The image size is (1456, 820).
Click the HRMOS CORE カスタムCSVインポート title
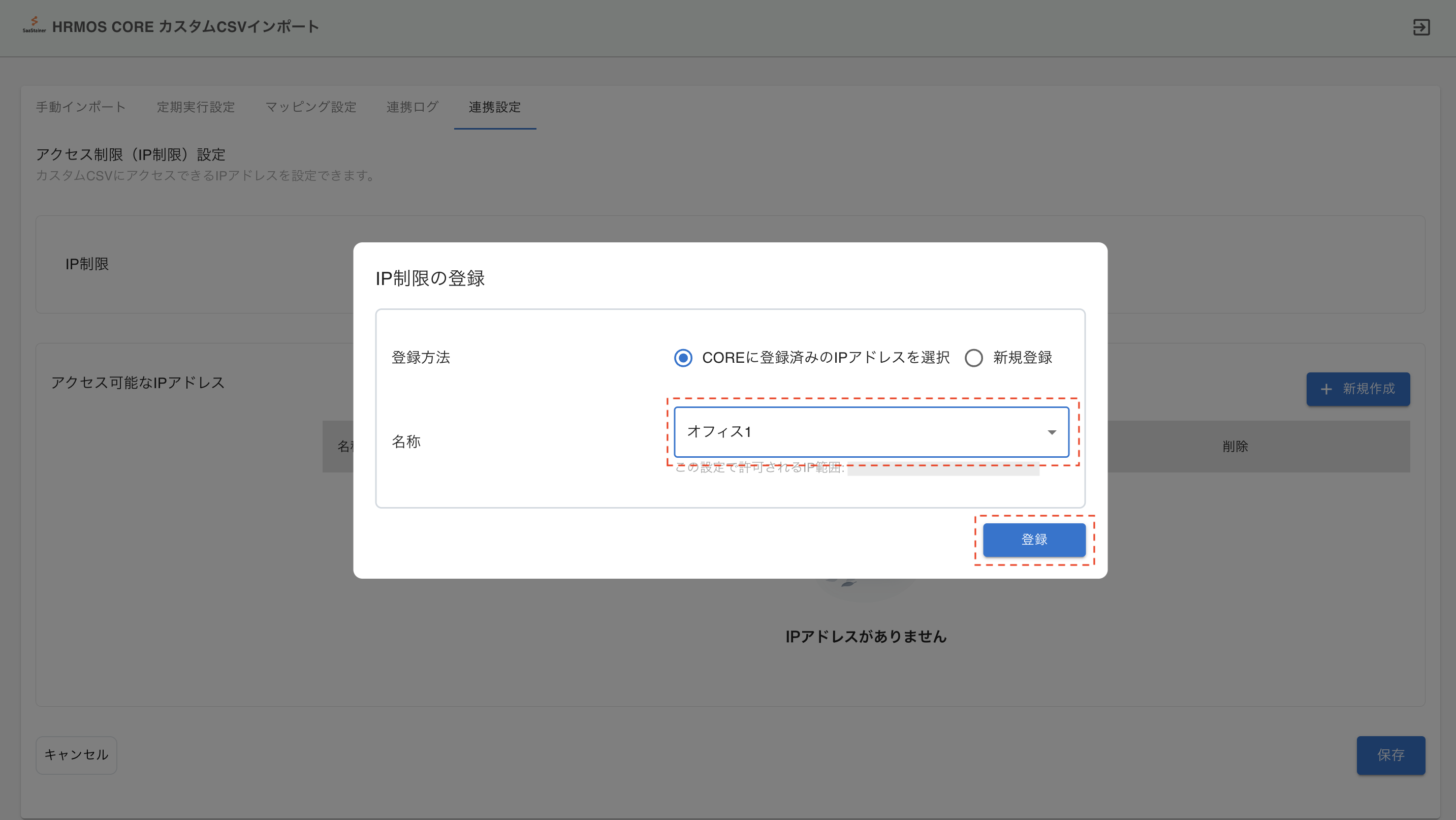coord(185,26)
